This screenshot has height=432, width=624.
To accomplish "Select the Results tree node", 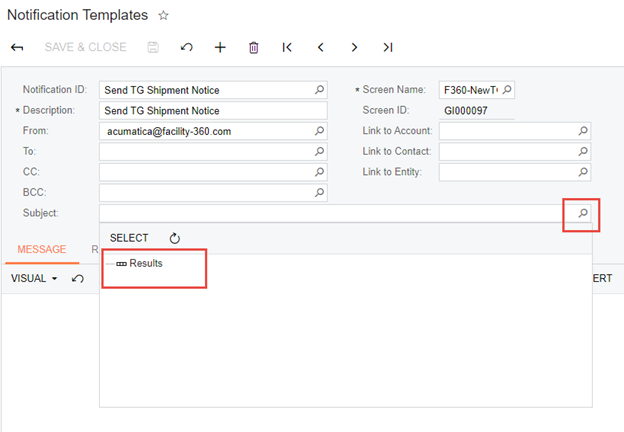I will click(x=145, y=263).
